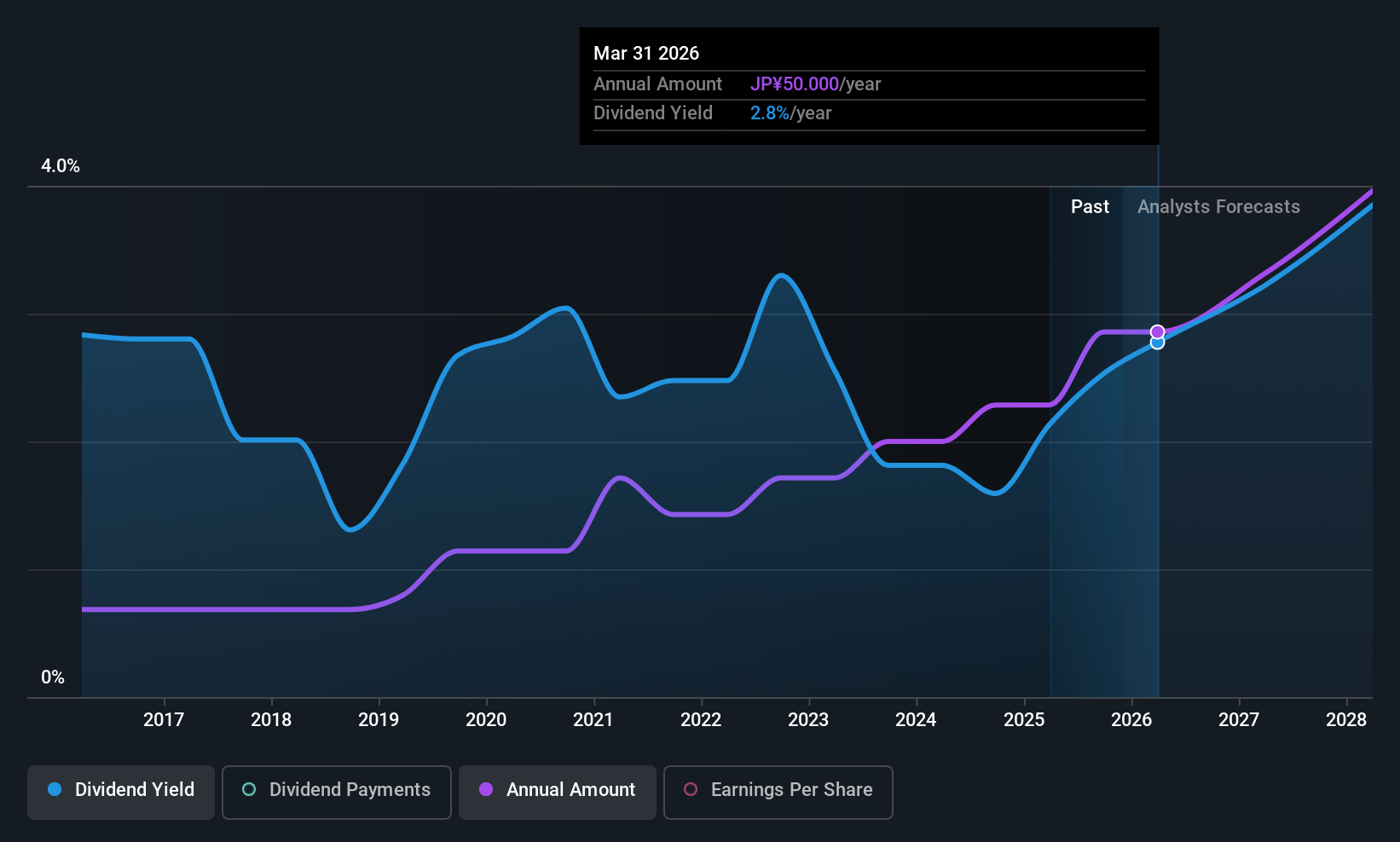Click the blue Dividend Yield data point marker

[x=1157, y=343]
